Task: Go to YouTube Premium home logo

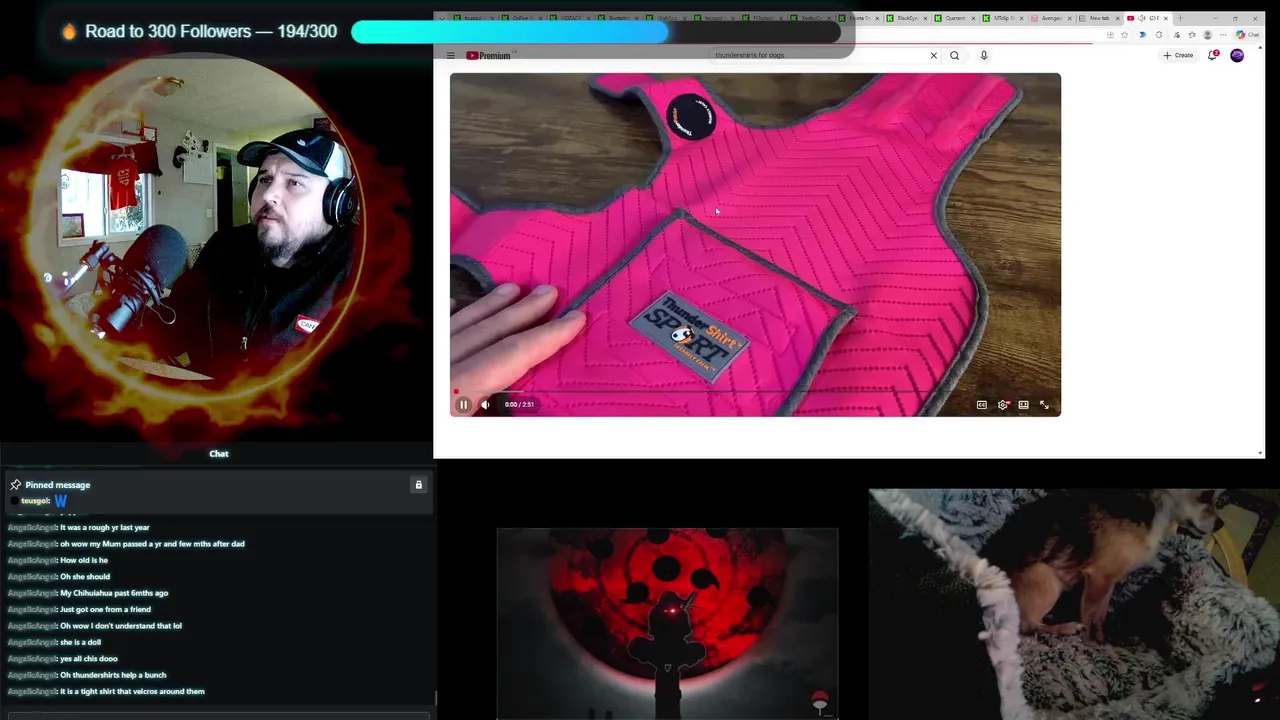Action: pyautogui.click(x=488, y=56)
